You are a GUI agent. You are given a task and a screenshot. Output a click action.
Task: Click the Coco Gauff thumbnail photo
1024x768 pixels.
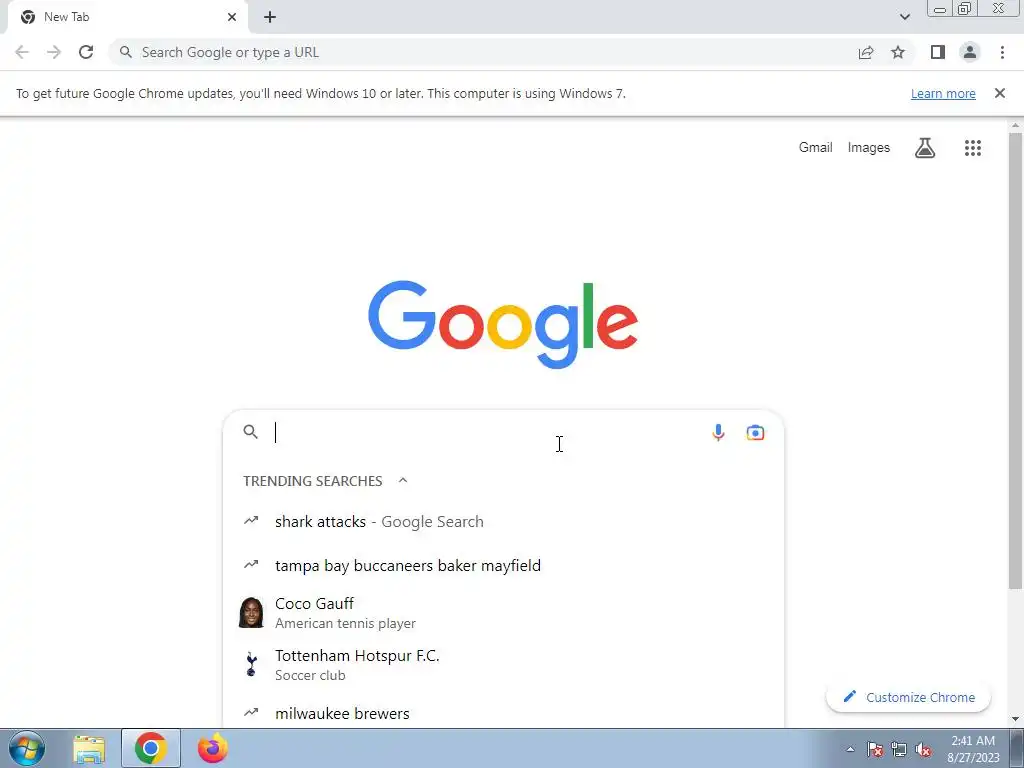click(251, 613)
